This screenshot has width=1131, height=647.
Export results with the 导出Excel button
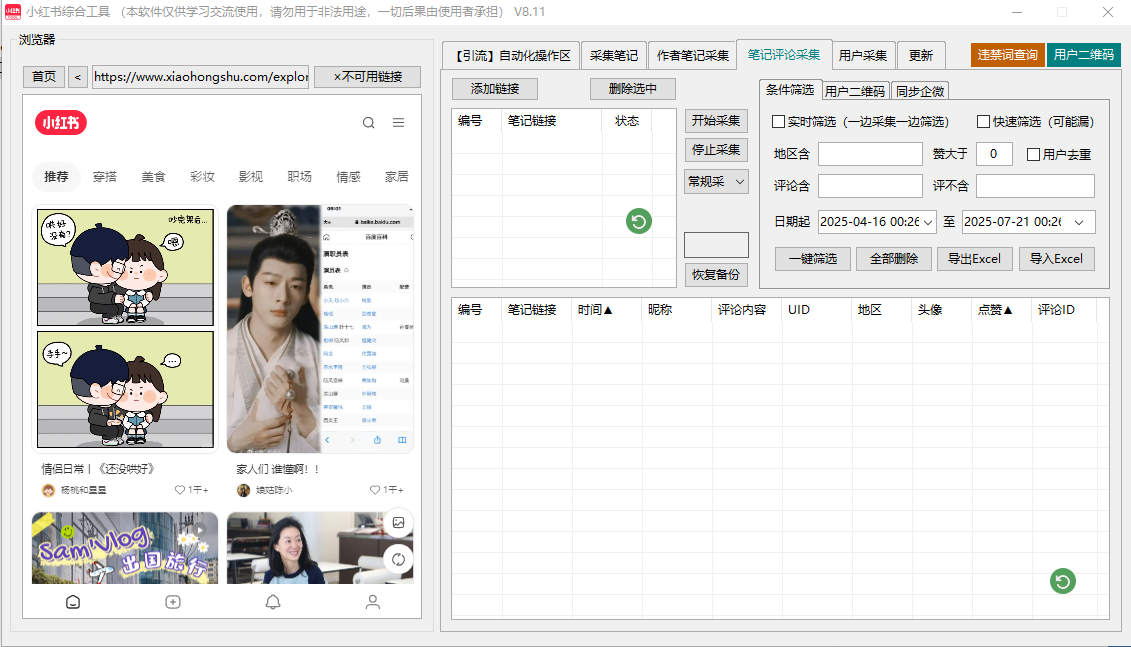pyautogui.click(x=974, y=258)
